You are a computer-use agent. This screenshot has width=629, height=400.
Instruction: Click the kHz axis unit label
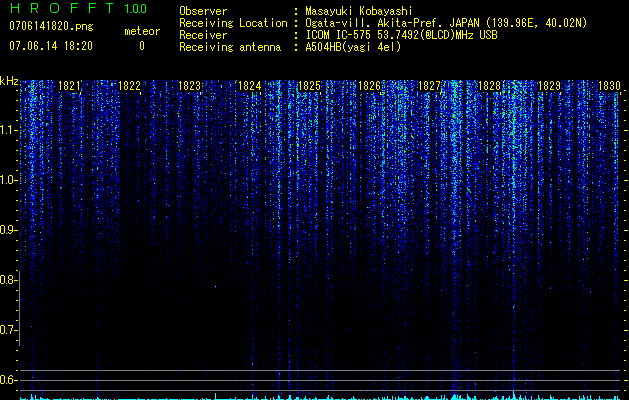(x=9, y=81)
